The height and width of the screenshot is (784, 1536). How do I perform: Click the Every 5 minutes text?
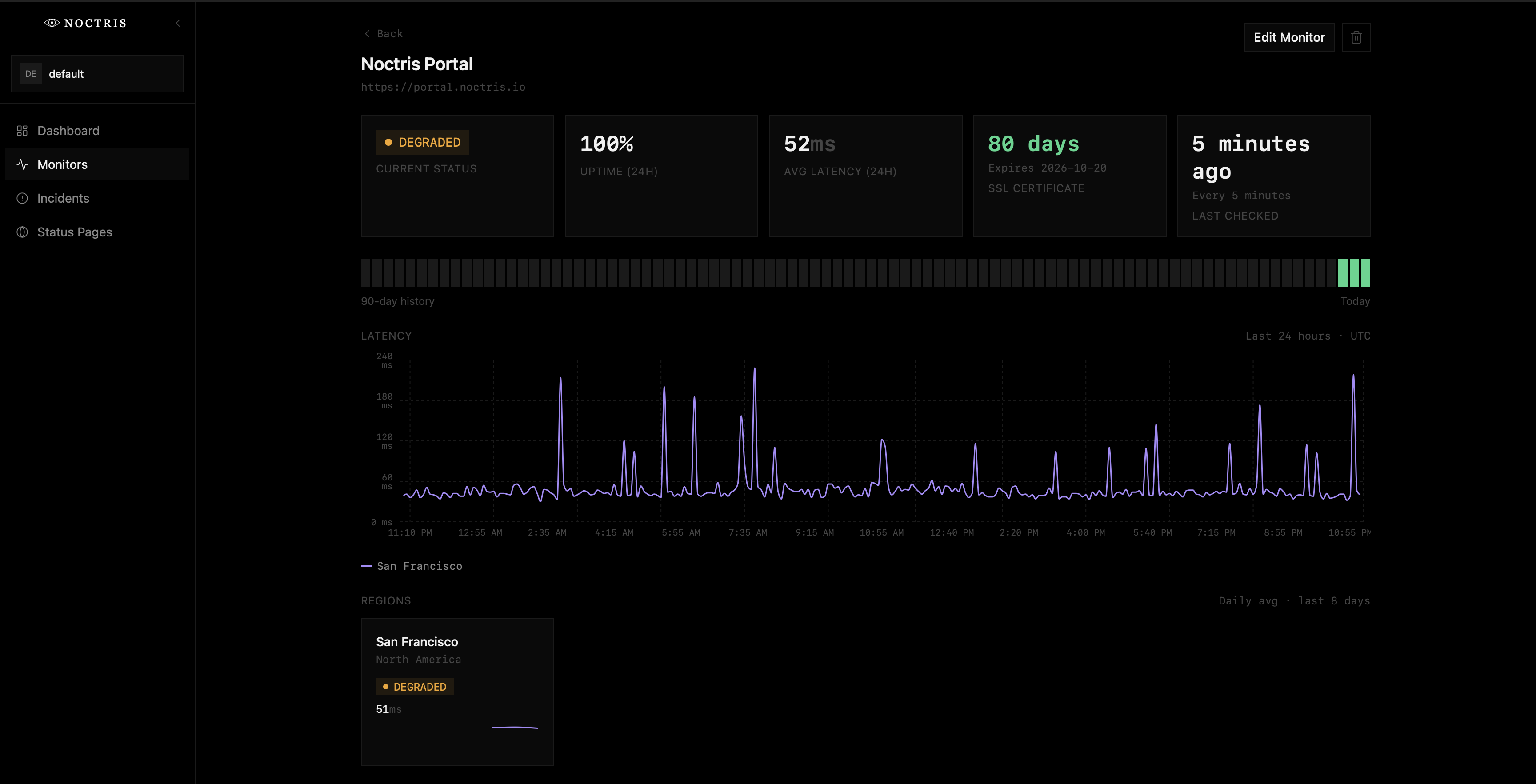[1241, 196]
